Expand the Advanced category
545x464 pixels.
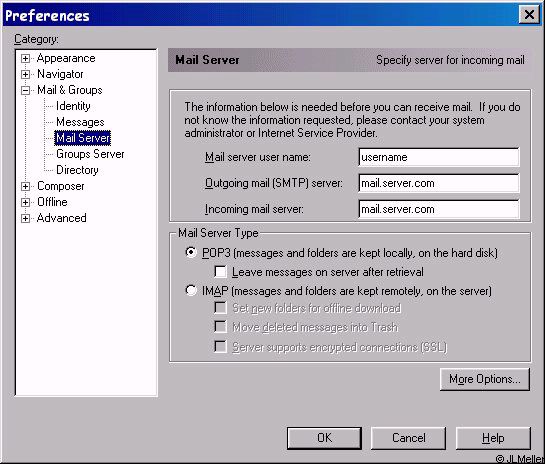coord(25,218)
